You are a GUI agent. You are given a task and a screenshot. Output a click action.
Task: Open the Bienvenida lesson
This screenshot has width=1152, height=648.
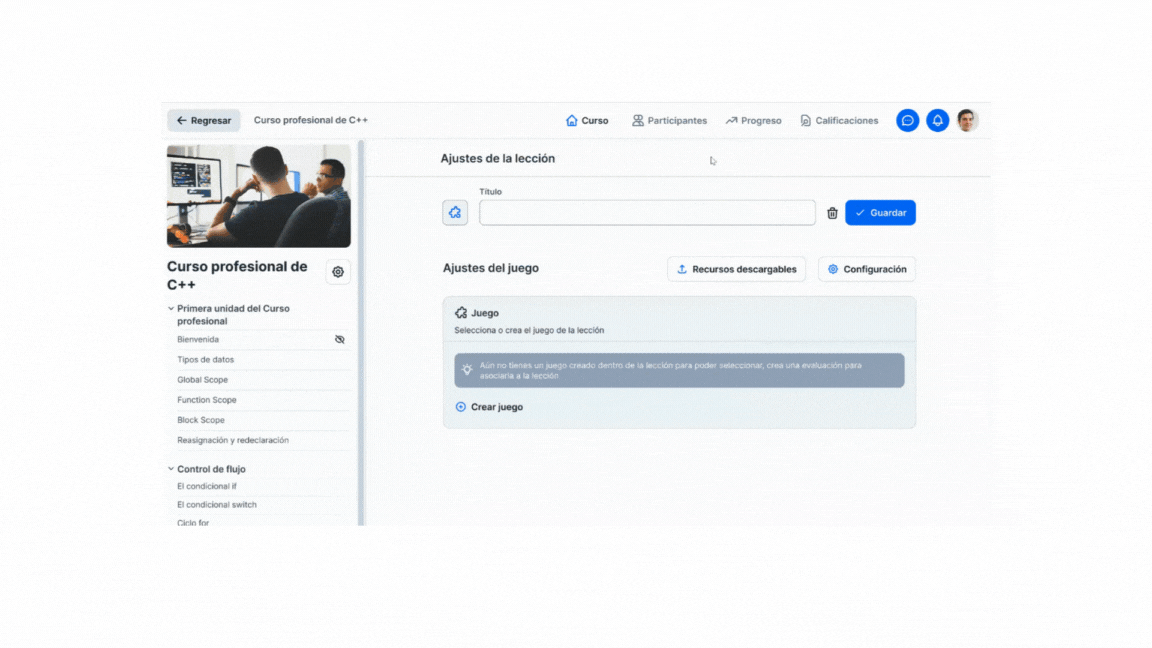(x=198, y=339)
